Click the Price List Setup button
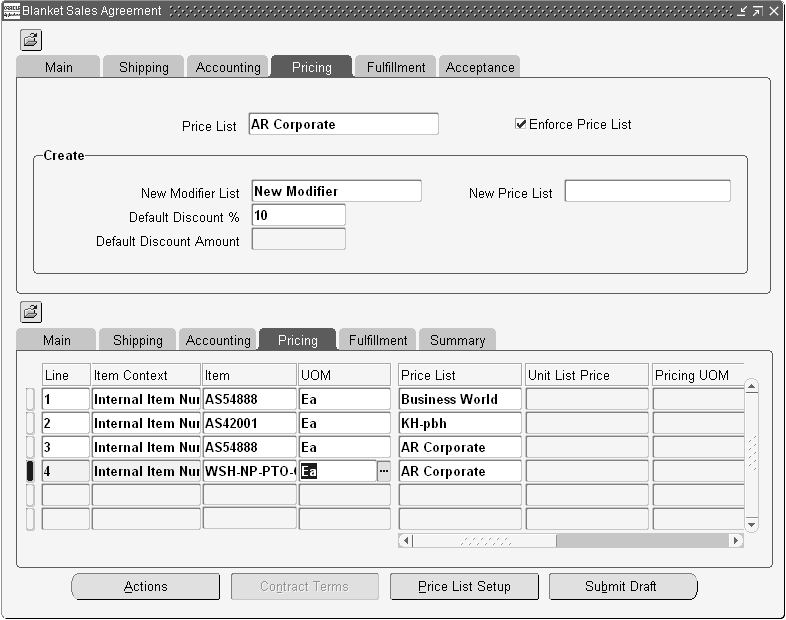The image size is (786, 620). 464,586
